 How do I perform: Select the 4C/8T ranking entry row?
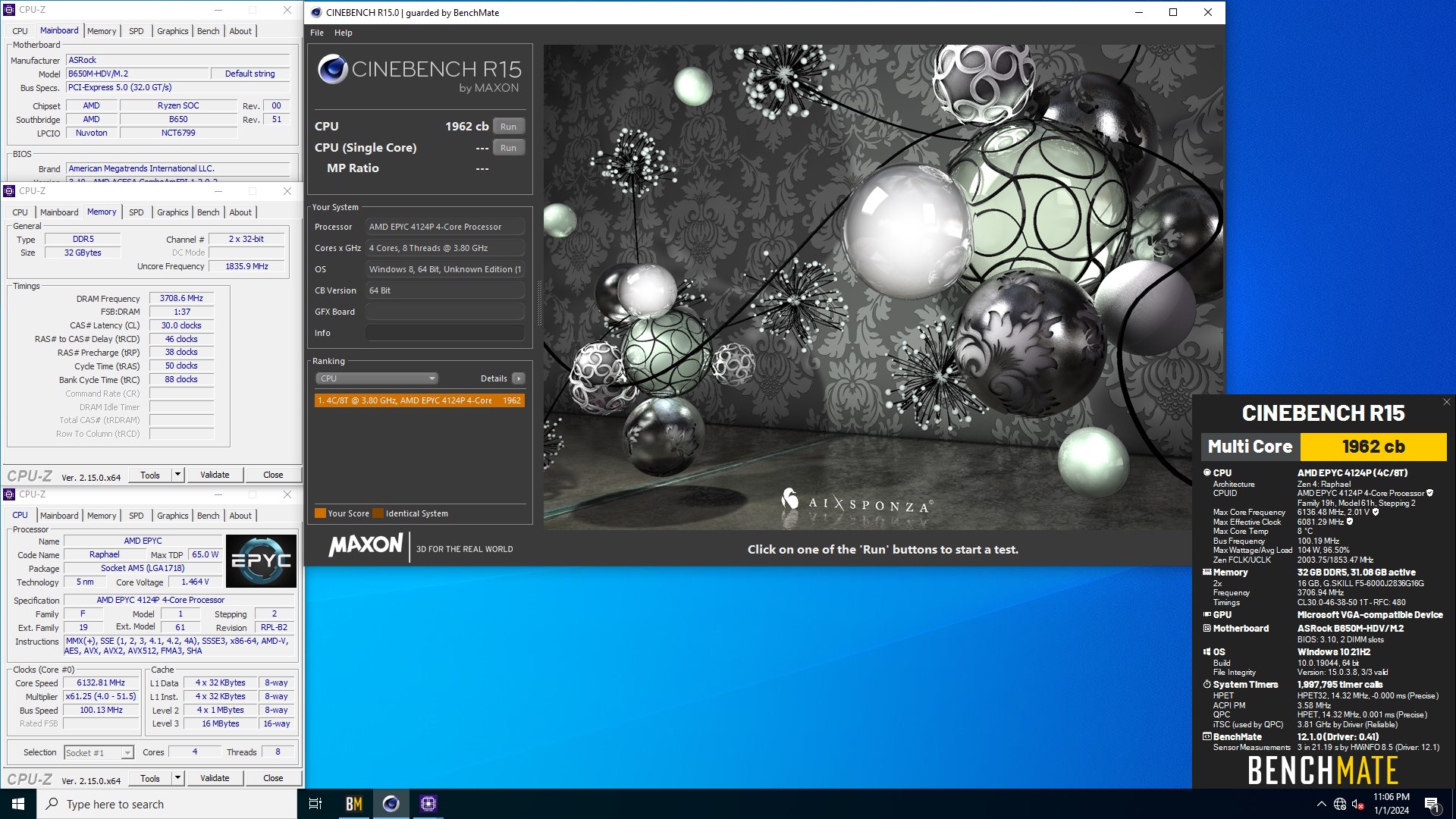tap(419, 400)
